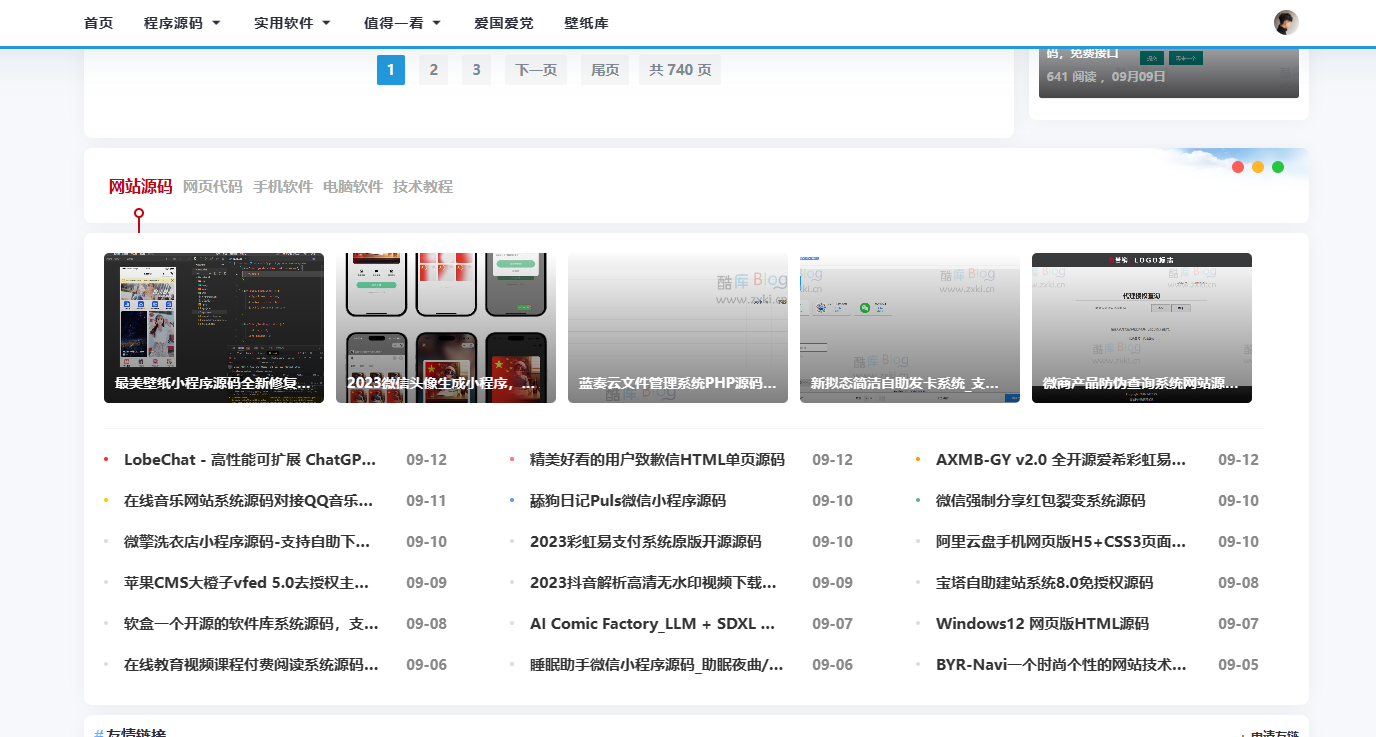The height and width of the screenshot is (737, 1376).
Task: Click the yellow circle indicator above the panel
Action: (1258, 168)
